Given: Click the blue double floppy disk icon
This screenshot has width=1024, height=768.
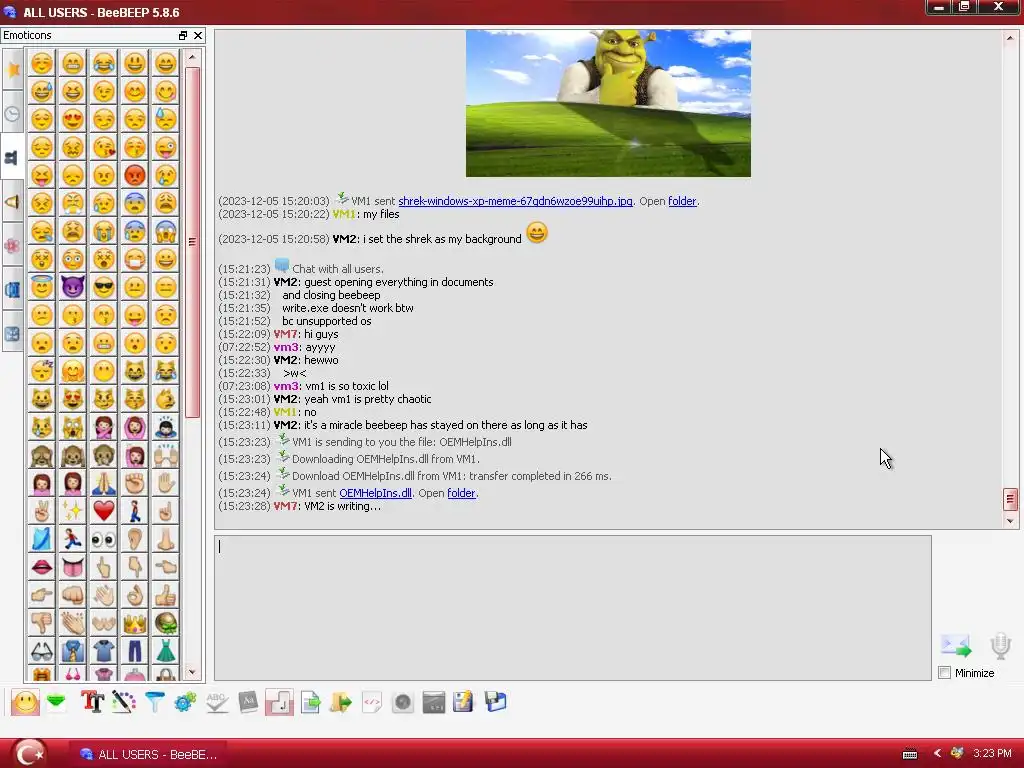Looking at the screenshot, I should pyautogui.click(x=496, y=702).
